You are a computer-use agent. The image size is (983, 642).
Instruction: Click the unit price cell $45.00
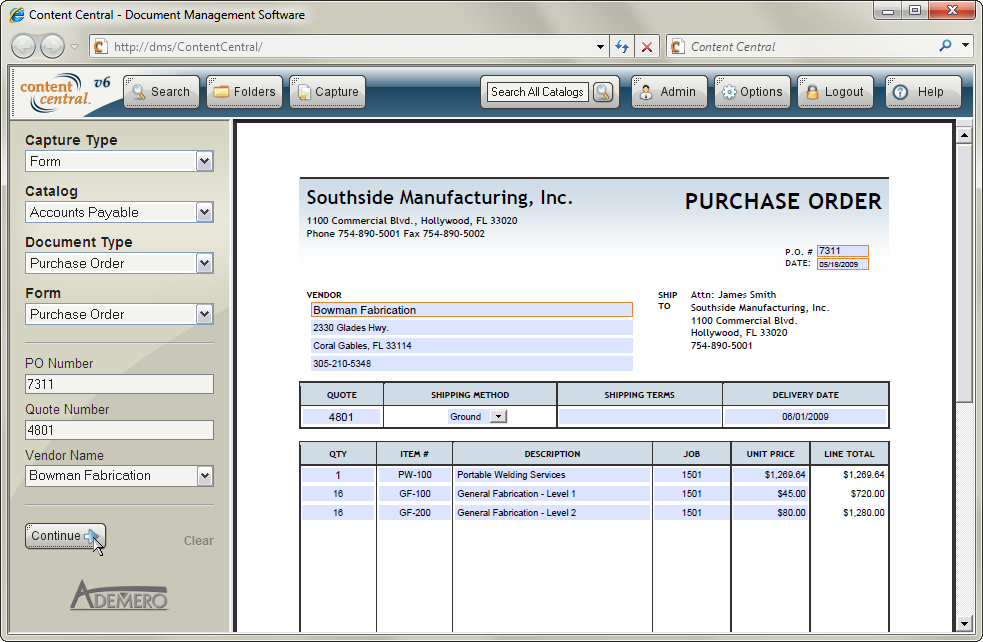(770, 493)
